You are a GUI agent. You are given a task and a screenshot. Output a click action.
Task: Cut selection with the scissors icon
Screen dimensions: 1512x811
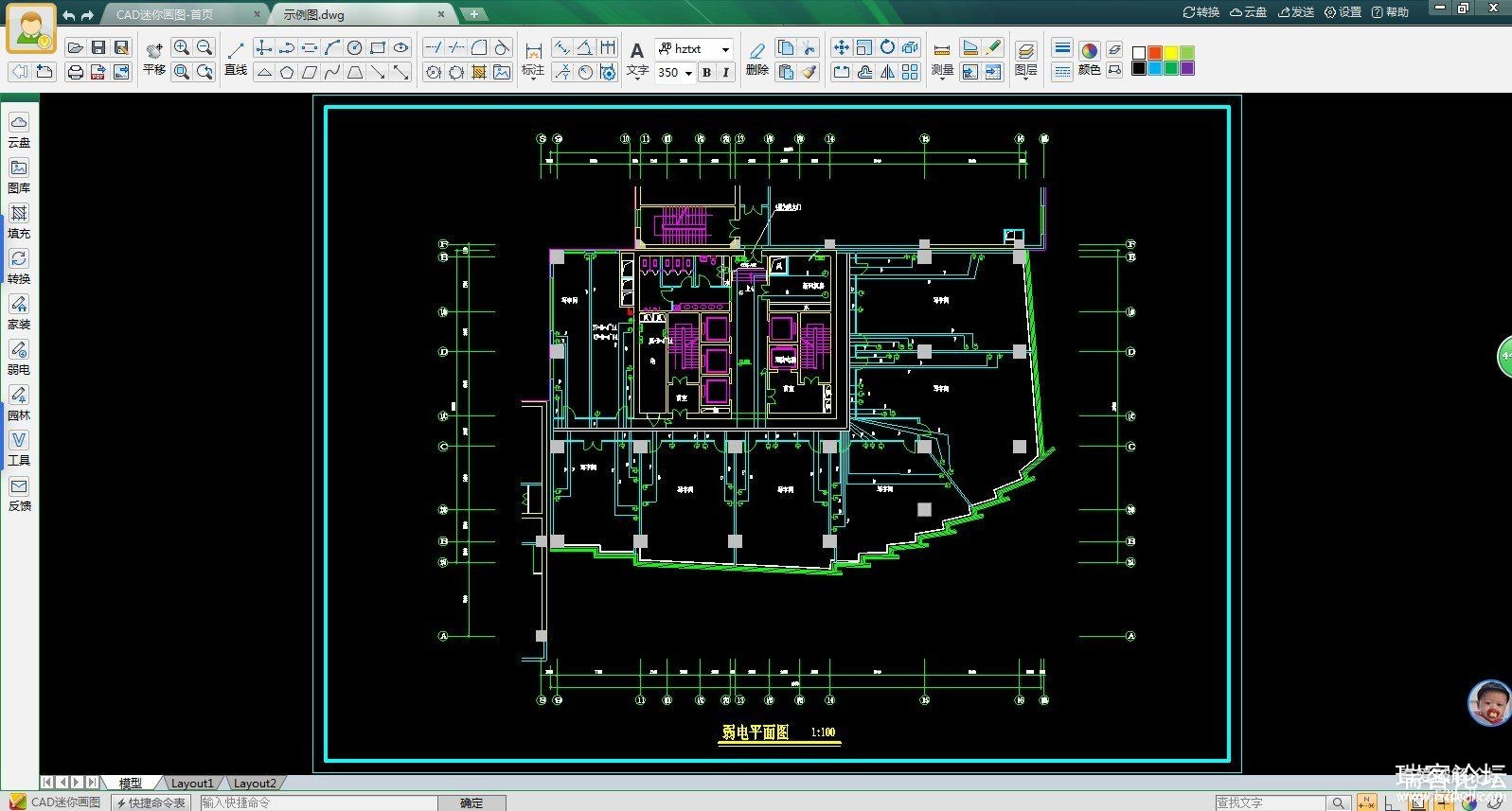point(809,47)
